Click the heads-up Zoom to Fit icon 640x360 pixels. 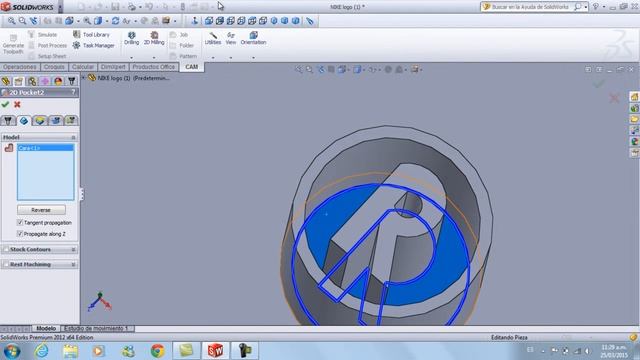(x=299, y=69)
